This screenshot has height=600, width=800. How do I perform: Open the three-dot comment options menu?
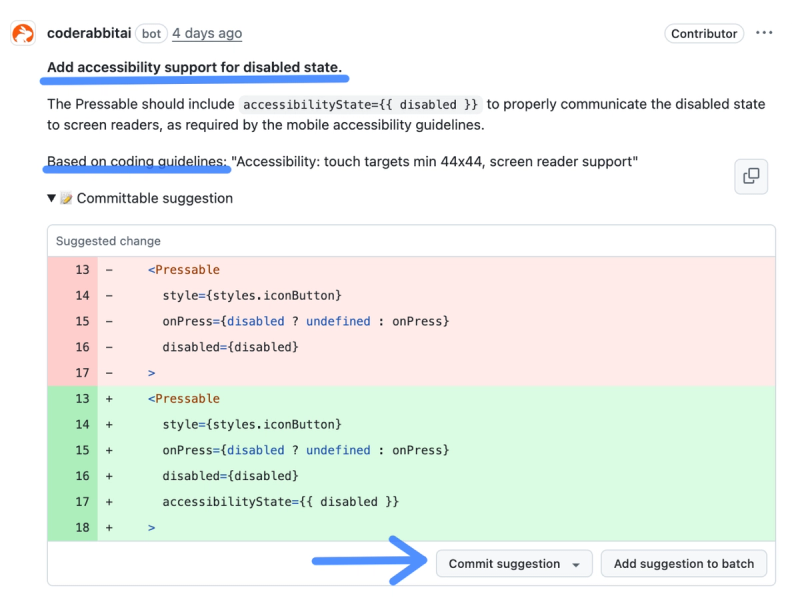[764, 33]
